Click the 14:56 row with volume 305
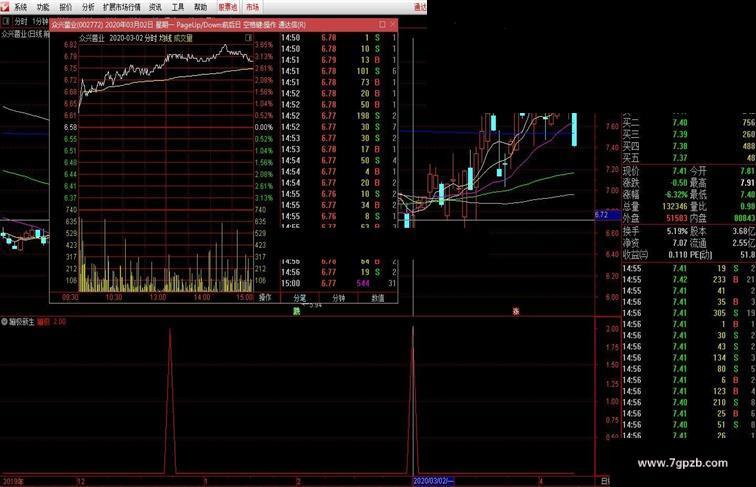 [x=689, y=313]
